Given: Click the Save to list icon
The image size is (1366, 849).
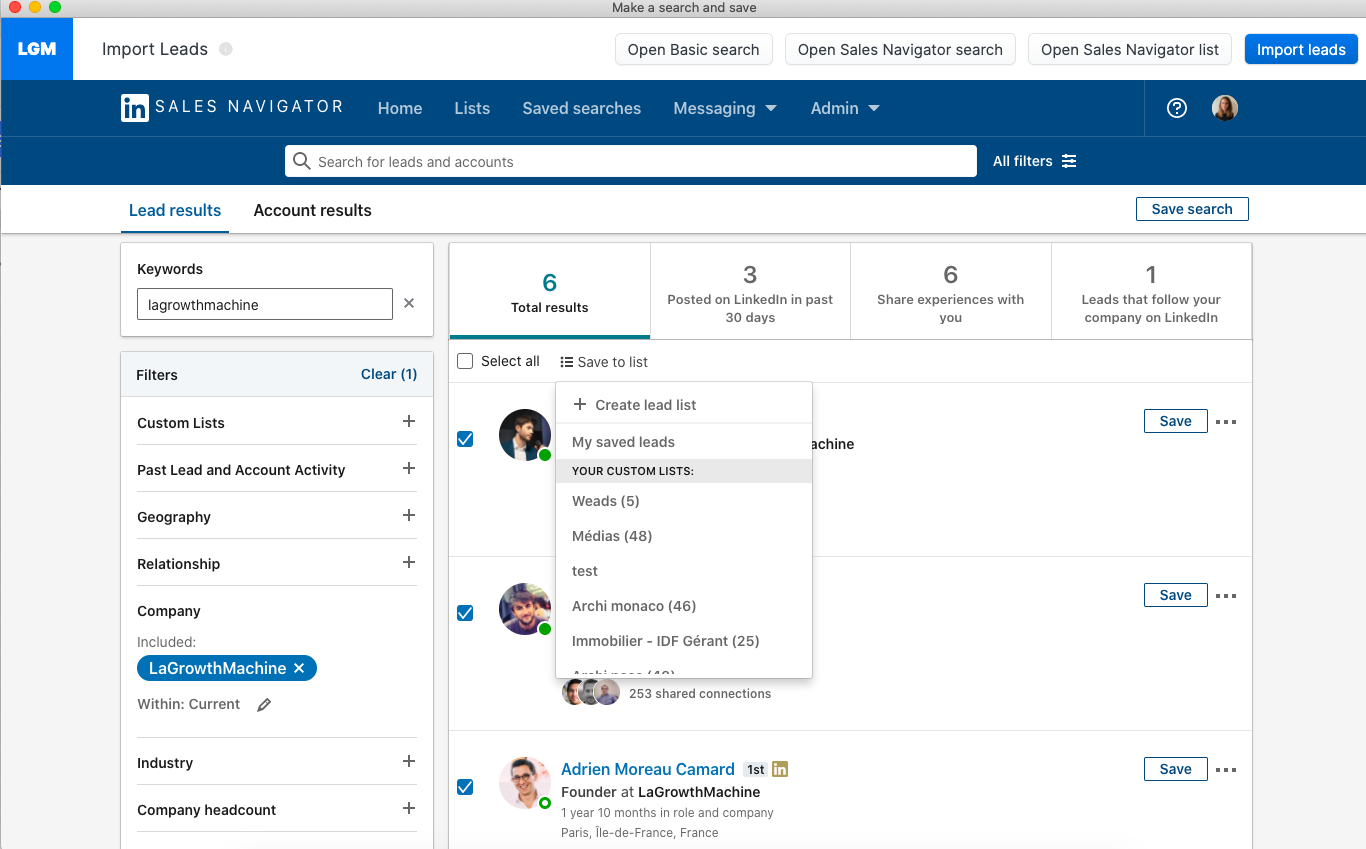Looking at the screenshot, I should point(567,361).
